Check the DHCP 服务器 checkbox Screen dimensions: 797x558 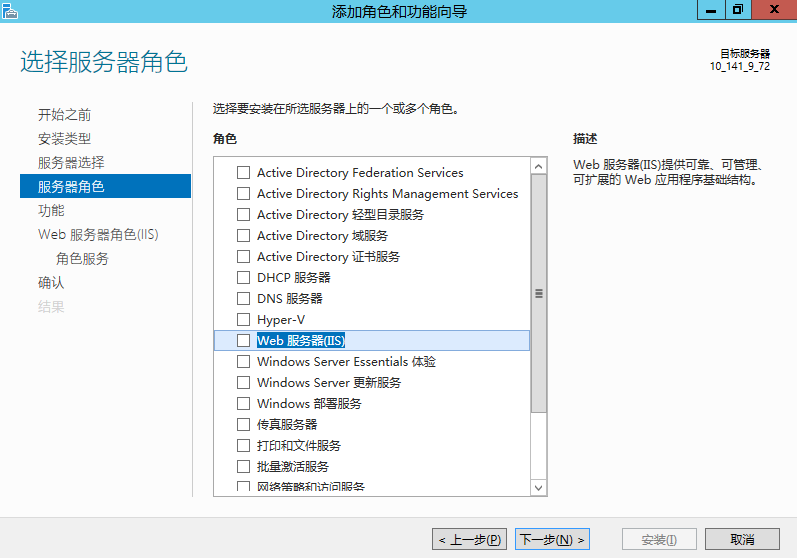click(243, 278)
